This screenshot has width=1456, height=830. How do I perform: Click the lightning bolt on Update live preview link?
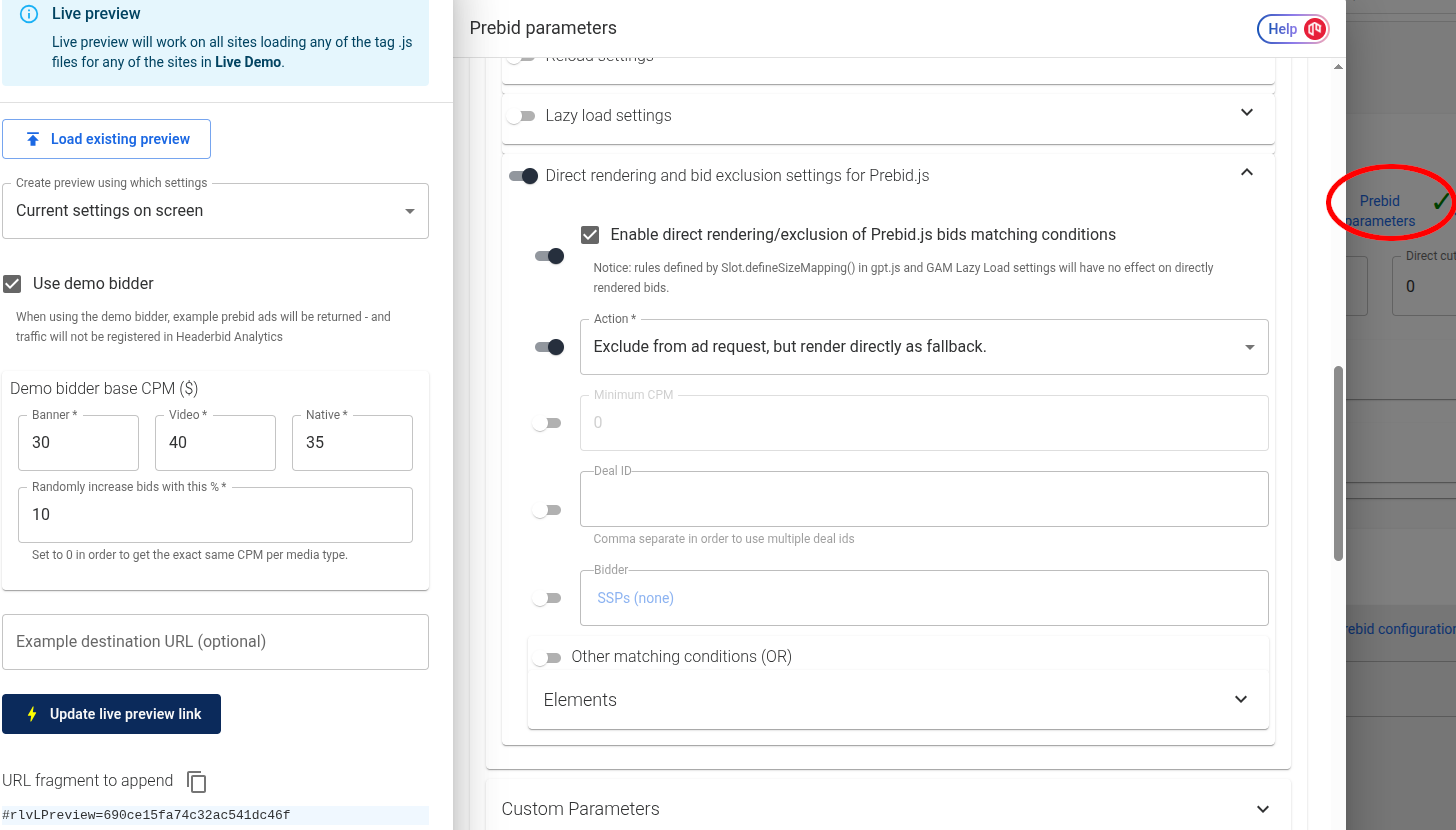(32, 714)
